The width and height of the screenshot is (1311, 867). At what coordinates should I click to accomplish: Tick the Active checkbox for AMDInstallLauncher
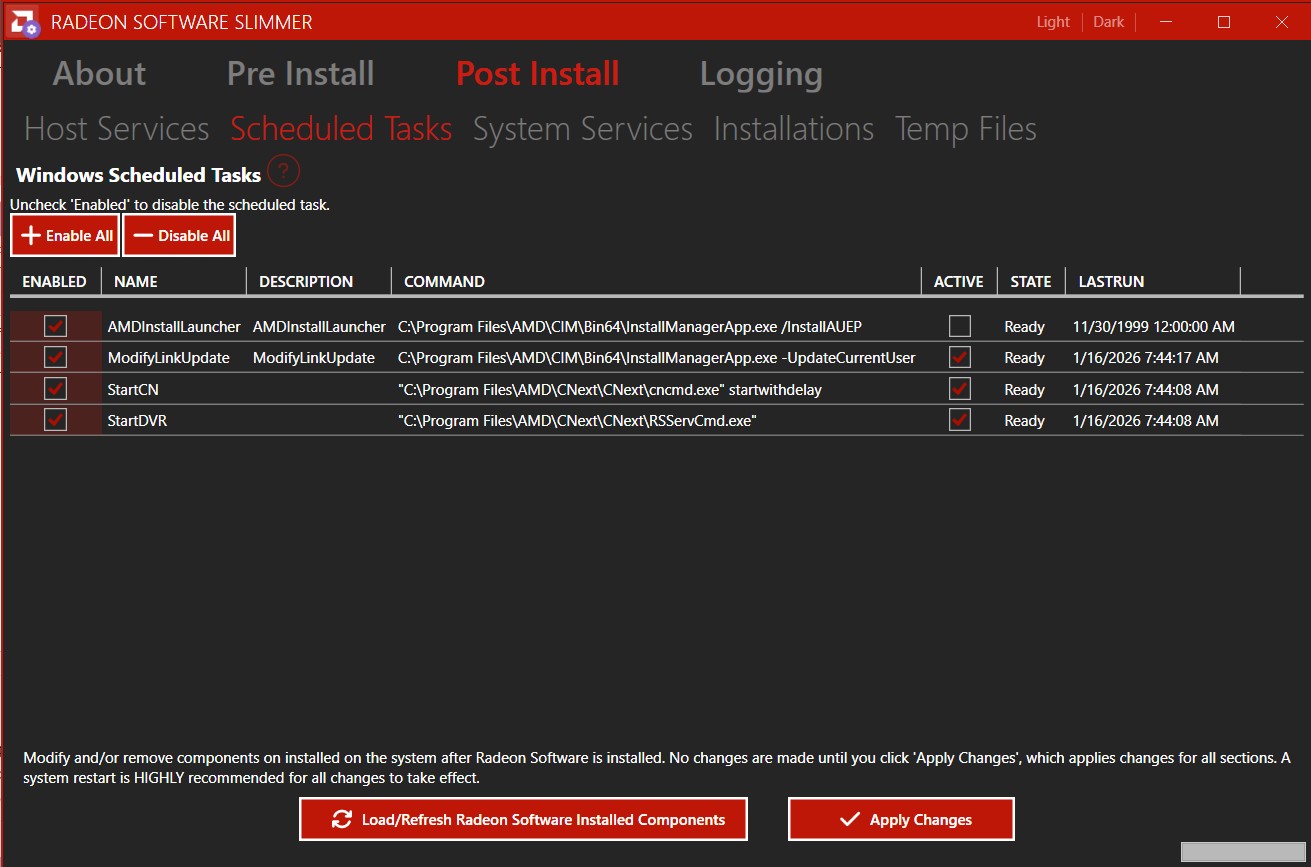960,326
